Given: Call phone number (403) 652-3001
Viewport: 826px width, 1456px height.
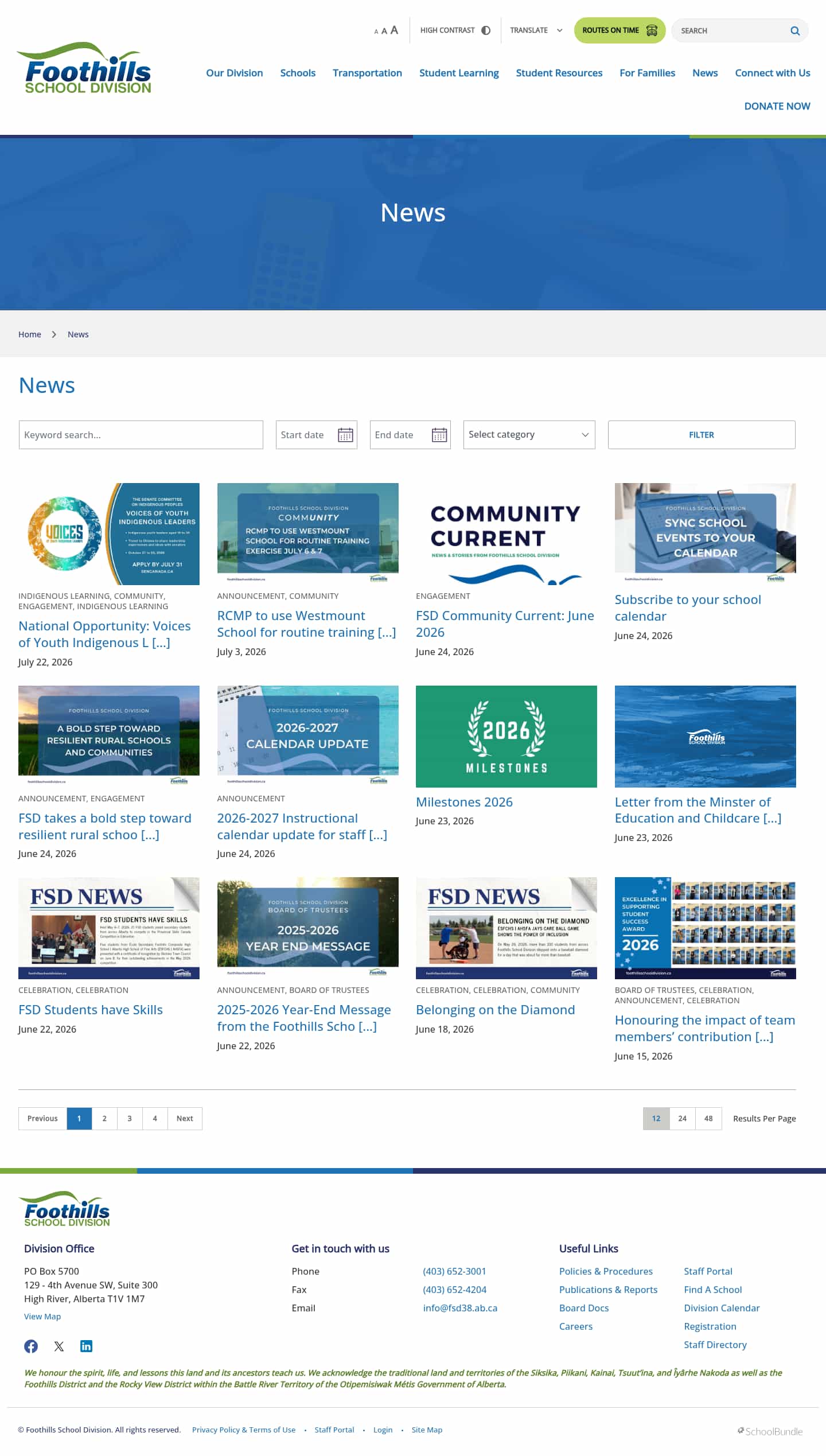Looking at the screenshot, I should (454, 1271).
